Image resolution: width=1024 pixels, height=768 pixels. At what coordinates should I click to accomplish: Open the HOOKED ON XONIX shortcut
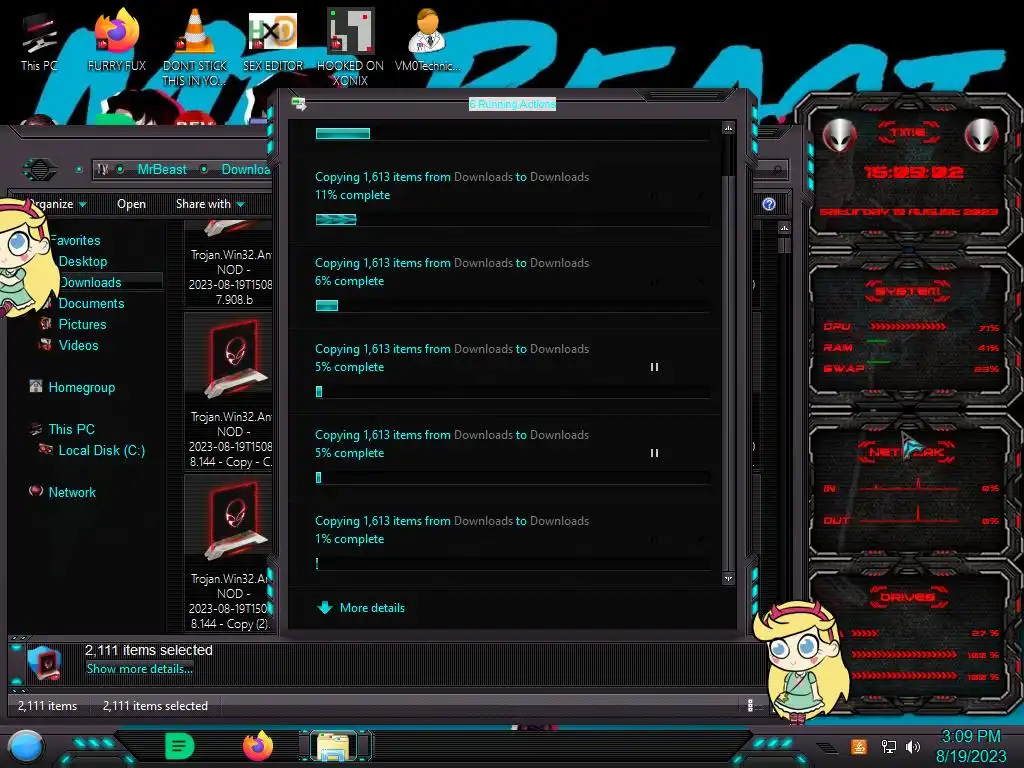point(350,47)
